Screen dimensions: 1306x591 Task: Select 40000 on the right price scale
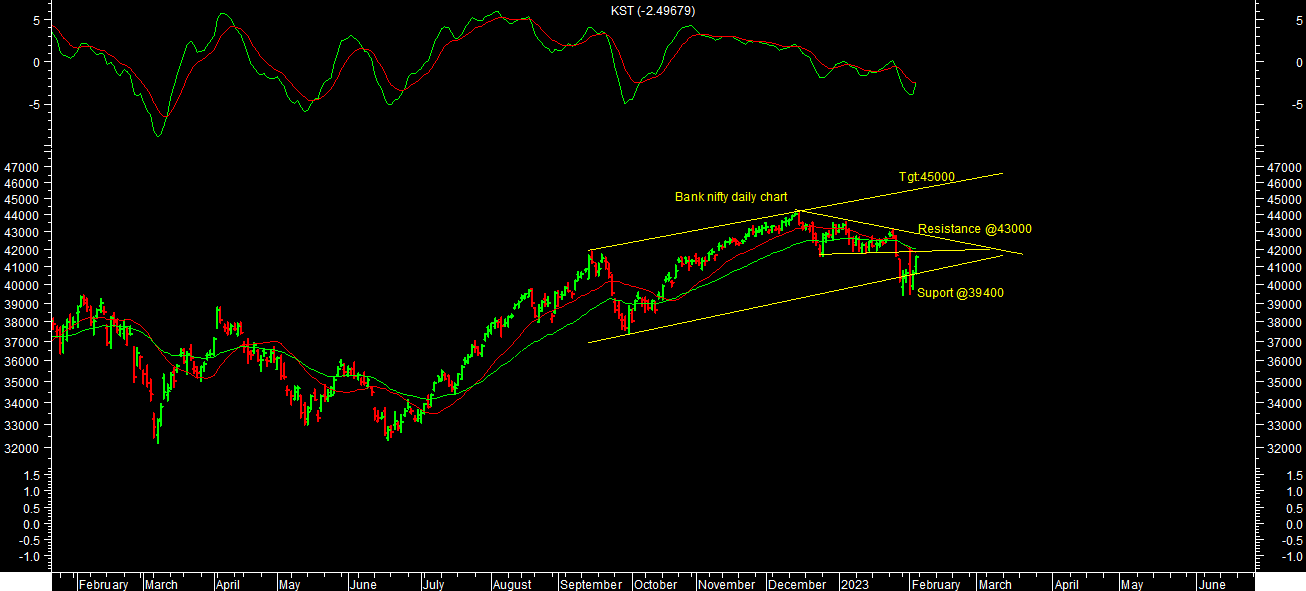click(1283, 285)
